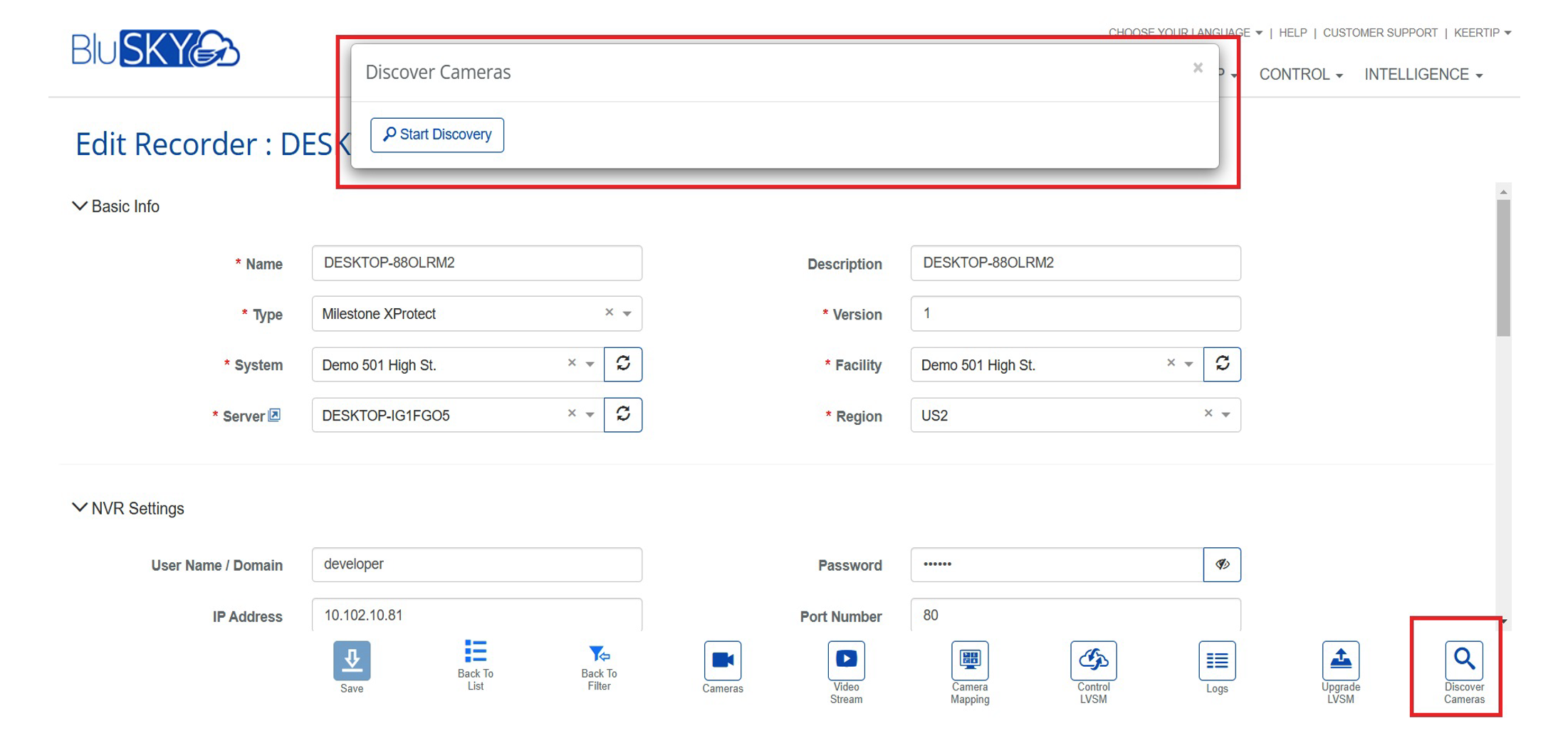The image size is (1568, 743).
Task: Click the IP Address input field
Action: [476, 615]
